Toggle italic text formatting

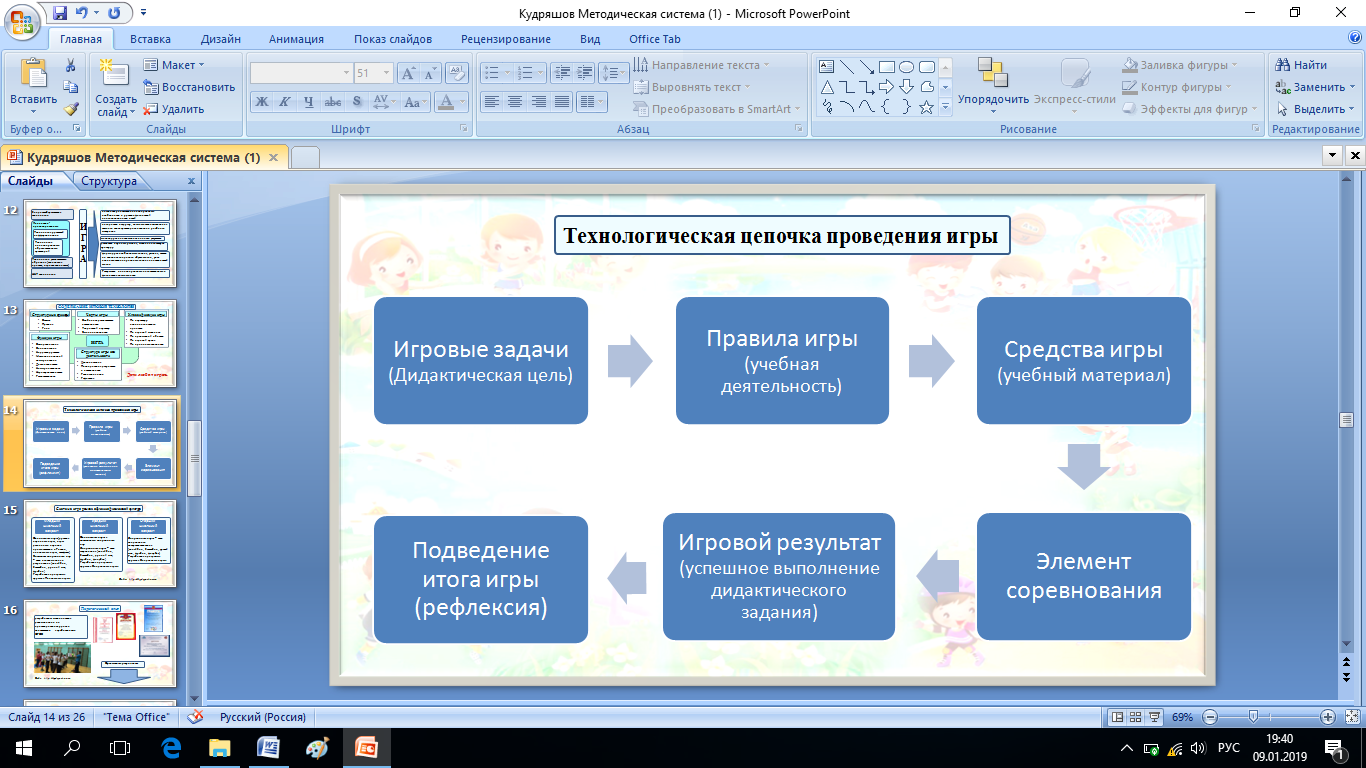(284, 101)
